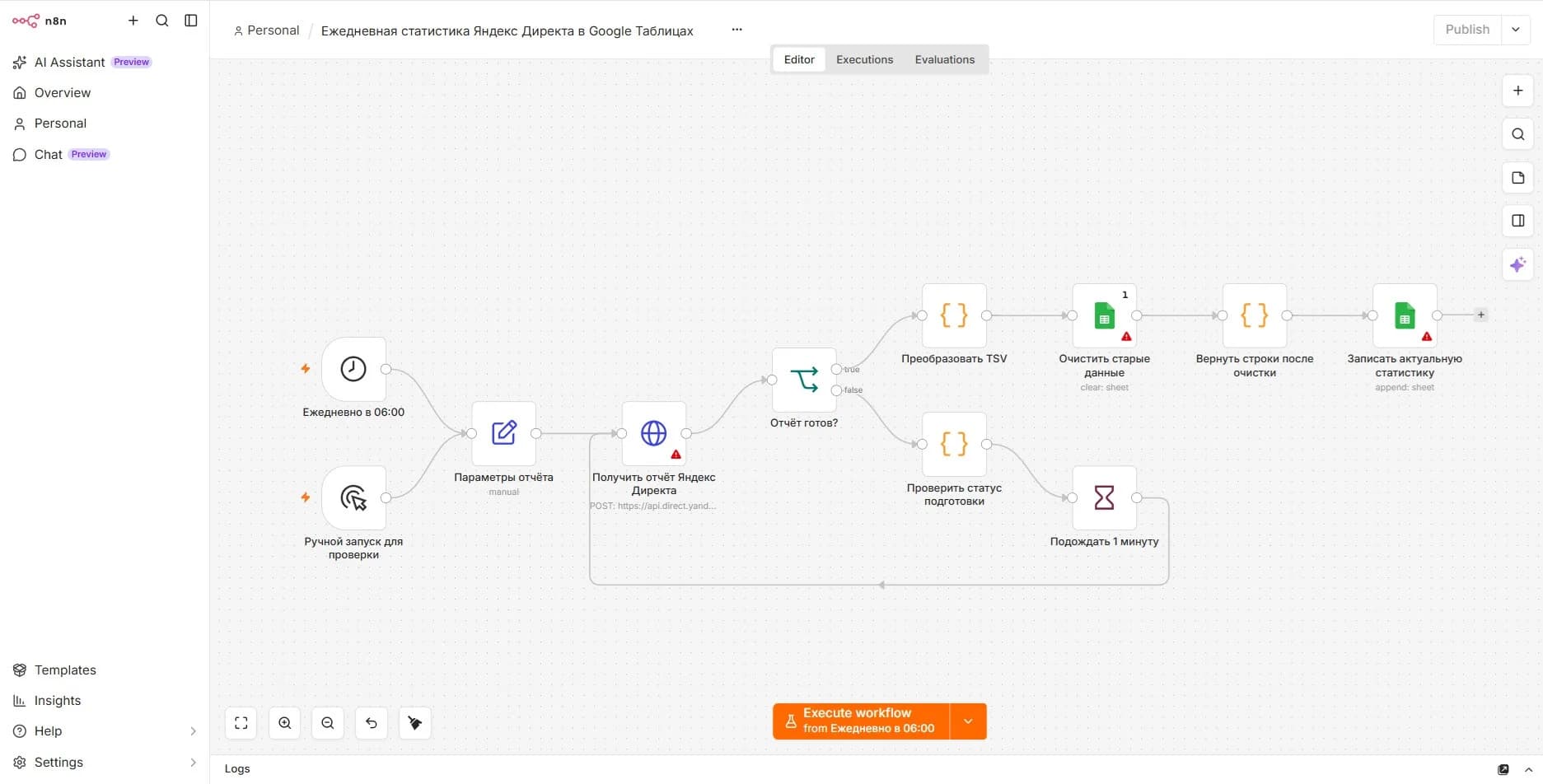Open Google Sheets node 'Очистить старые данные'
The height and width of the screenshot is (784, 1543).
tap(1104, 315)
